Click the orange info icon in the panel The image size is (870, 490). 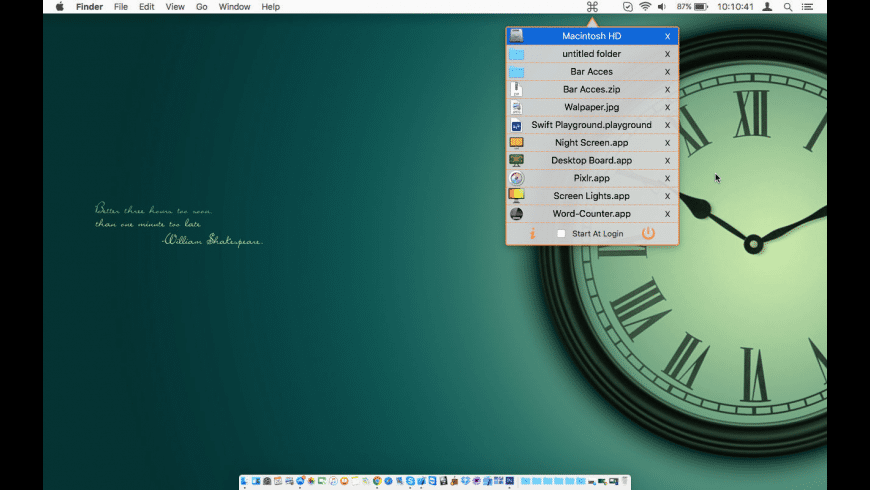pyautogui.click(x=533, y=233)
